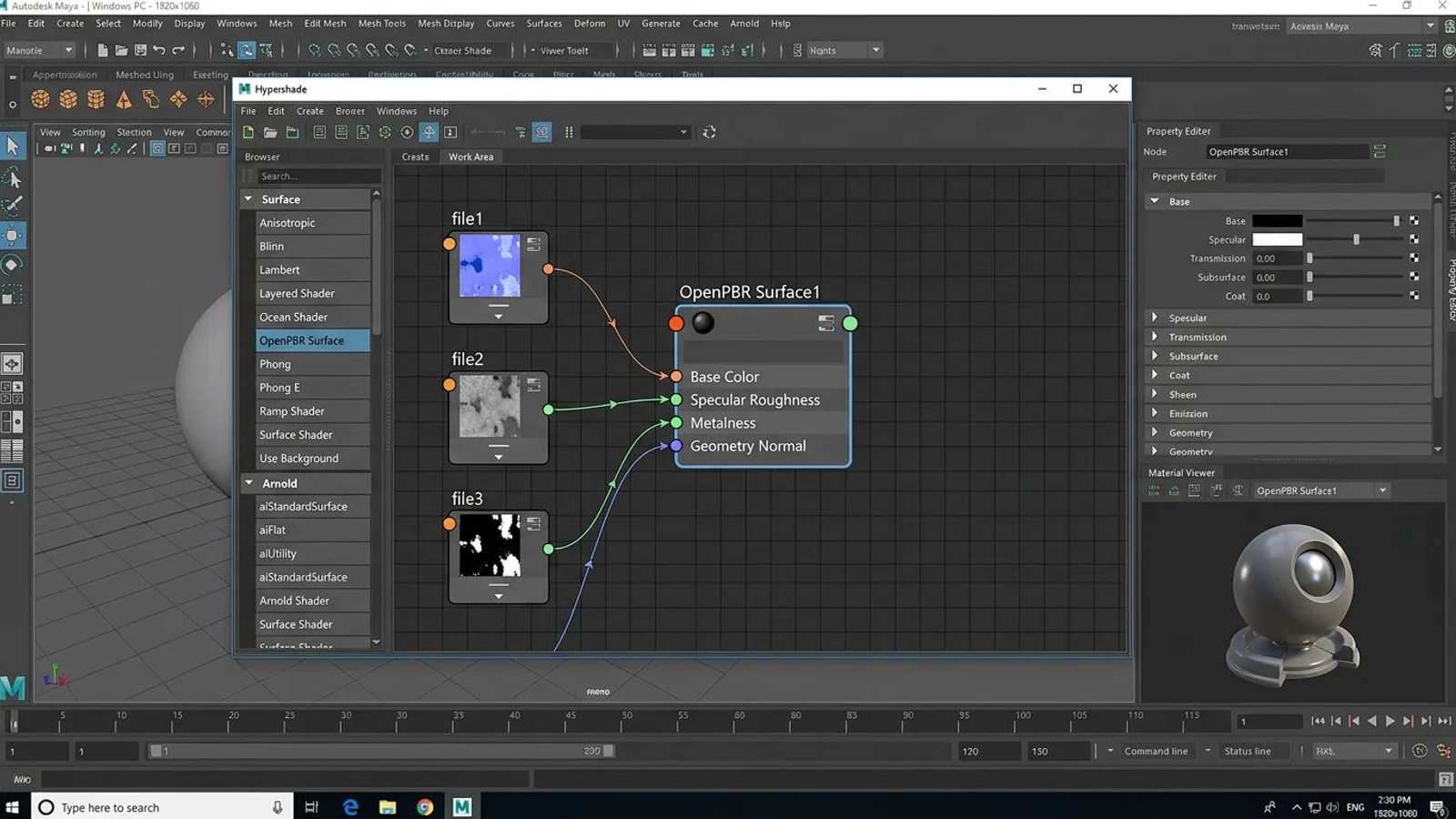Open the Arnold menu in main menu bar

[744, 24]
